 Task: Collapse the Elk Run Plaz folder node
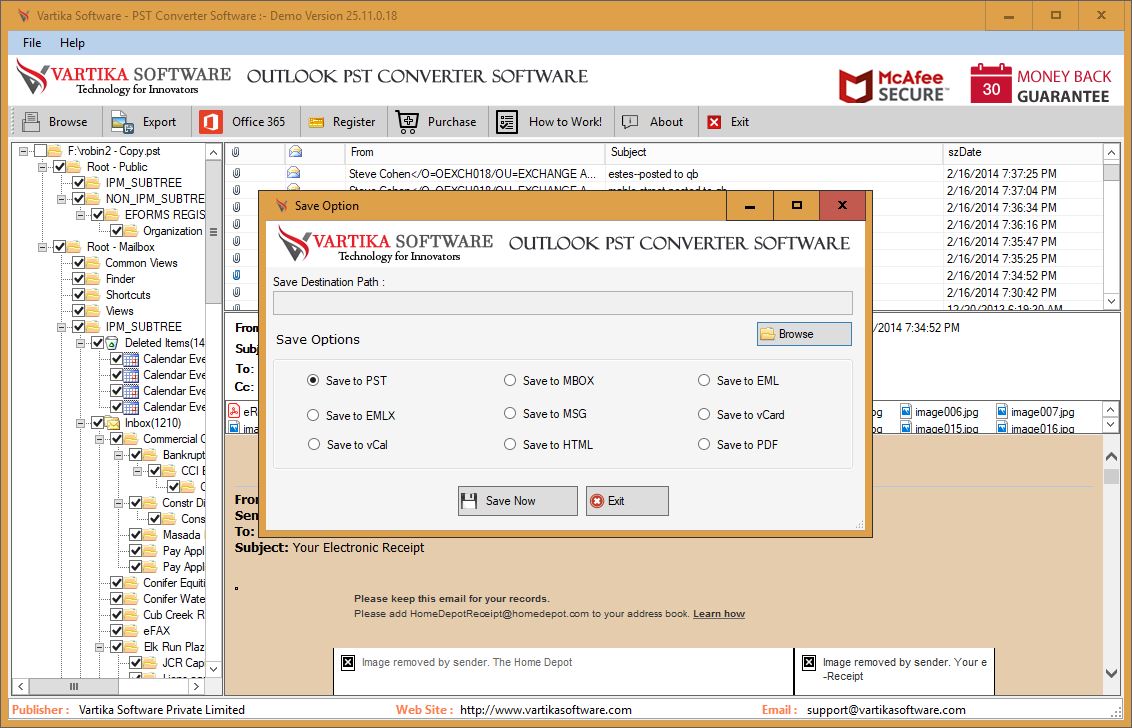[99, 647]
